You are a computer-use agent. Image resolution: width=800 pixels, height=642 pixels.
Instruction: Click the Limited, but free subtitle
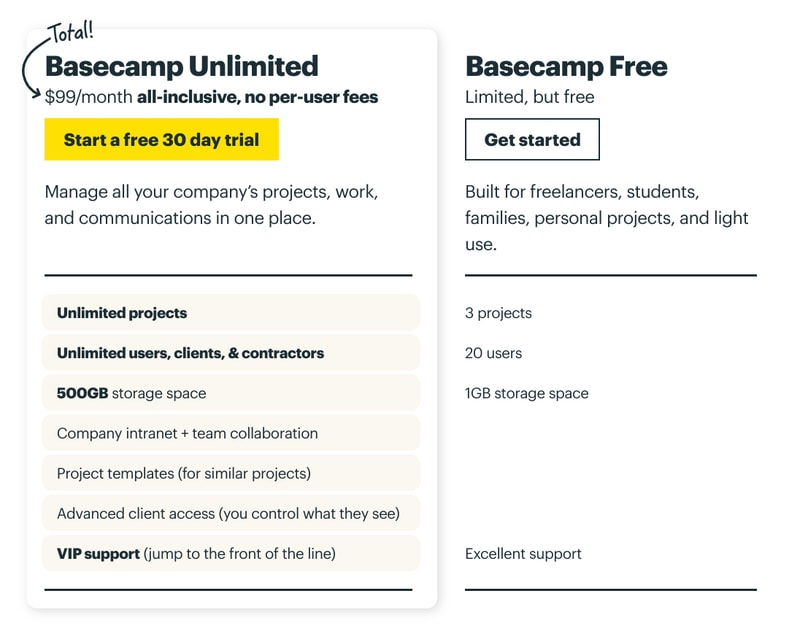coord(529,97)
